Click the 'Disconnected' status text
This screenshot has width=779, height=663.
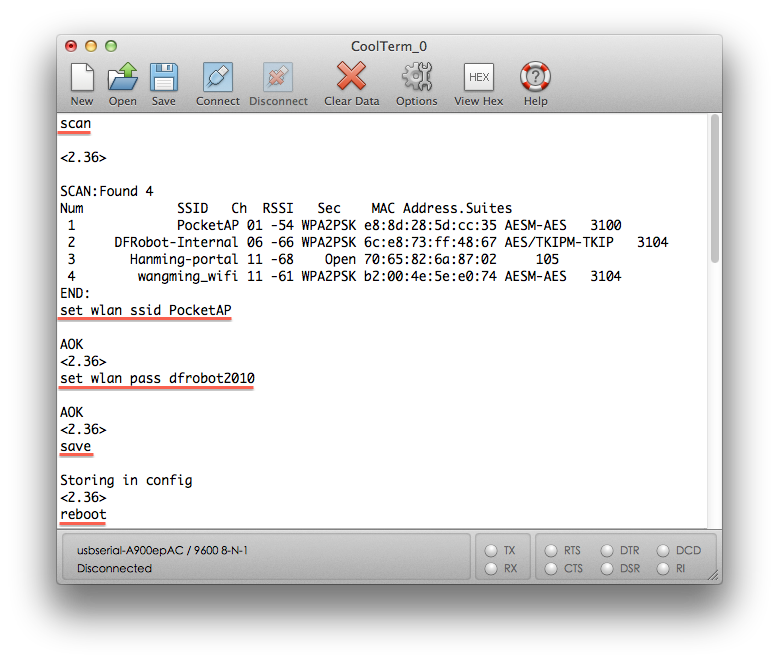coord(114,569)
